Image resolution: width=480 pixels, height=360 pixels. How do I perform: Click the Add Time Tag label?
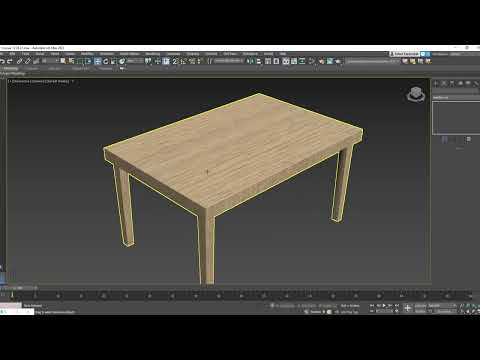pyautogui.click(x=349, y=312)
